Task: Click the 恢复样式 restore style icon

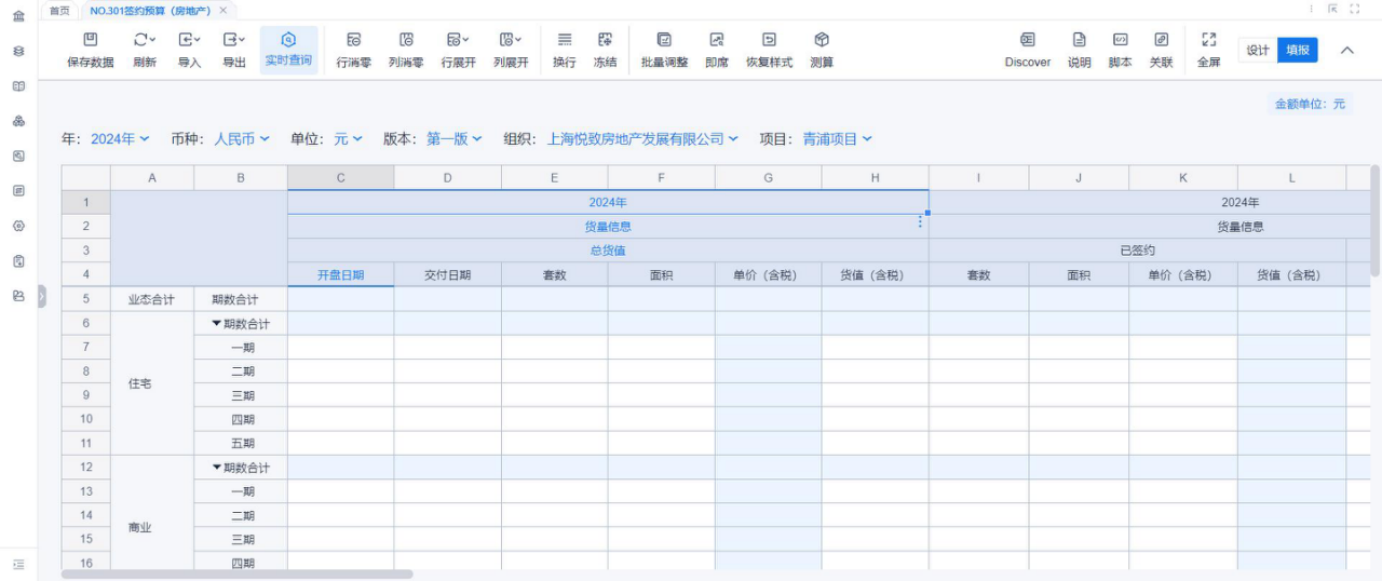Action: [769, 40]
